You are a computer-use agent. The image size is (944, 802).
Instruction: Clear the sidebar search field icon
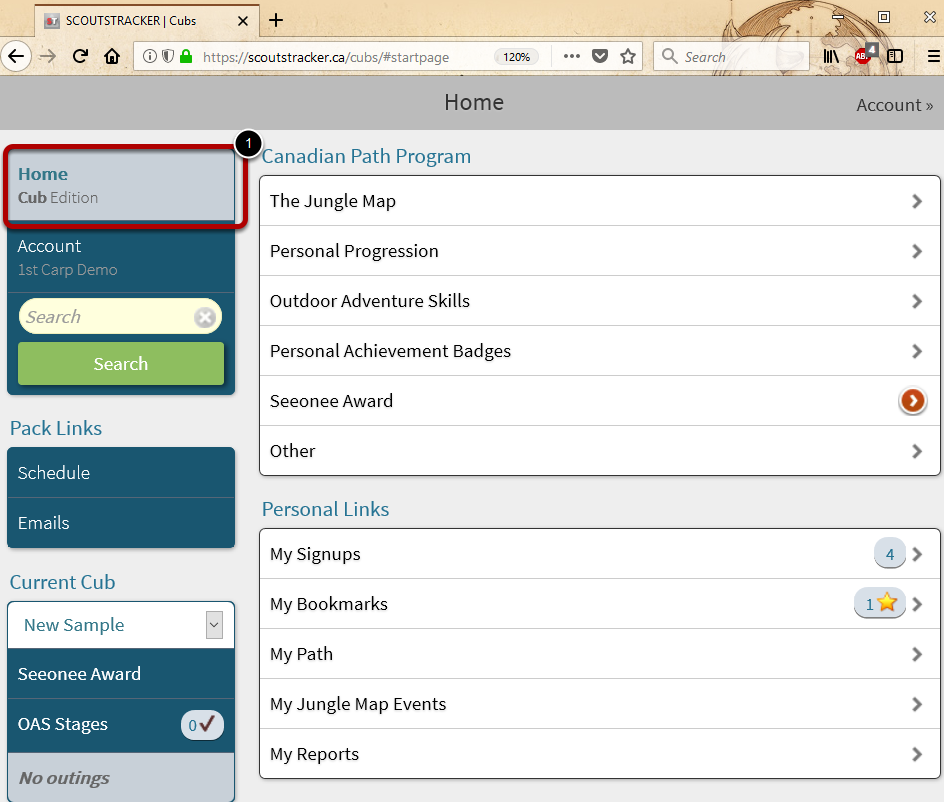[205, 317]
